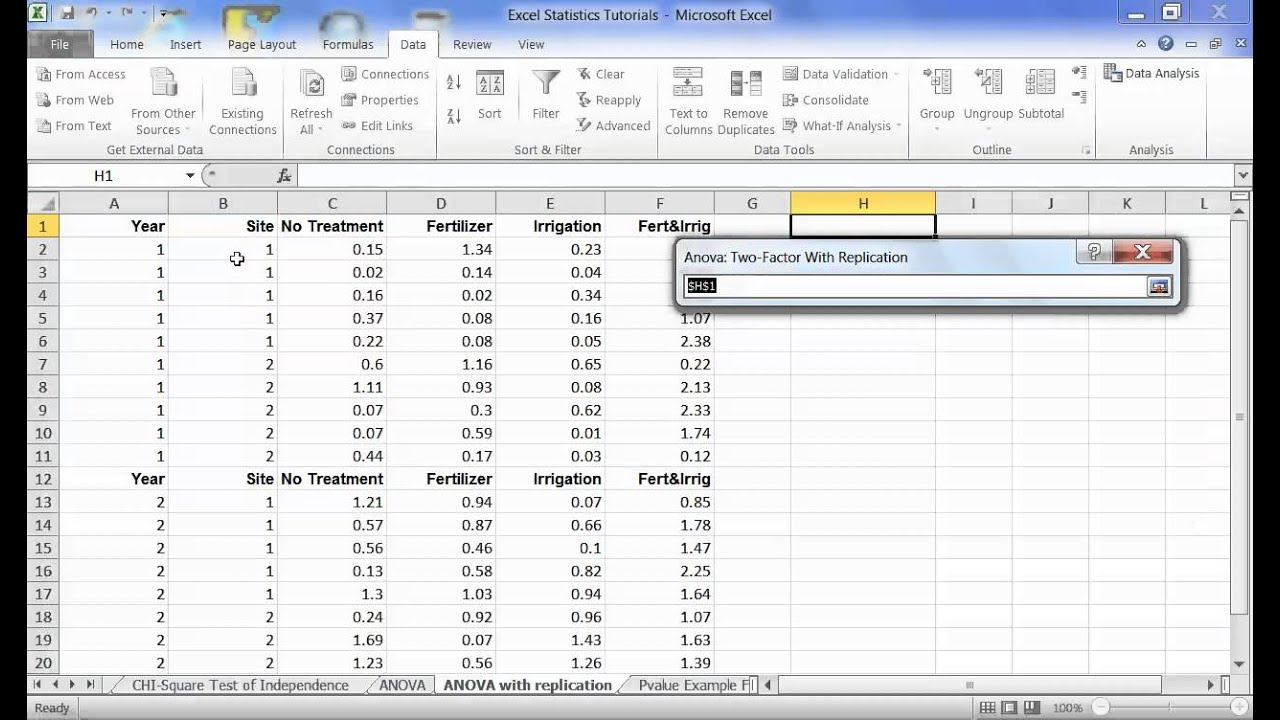Click the From Text icon
Viewport: 1280px width, 720px height.
(x=44, y=126)
